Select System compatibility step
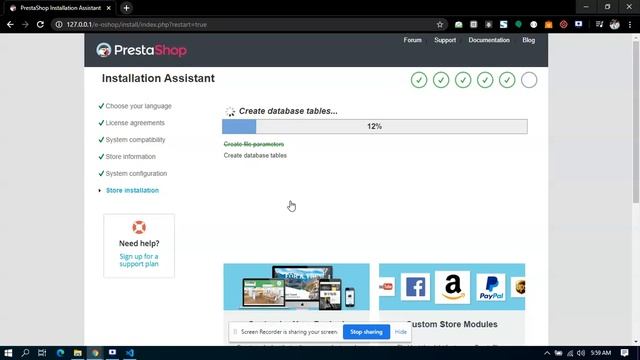 pyautogui.click(x=136, y=140)
